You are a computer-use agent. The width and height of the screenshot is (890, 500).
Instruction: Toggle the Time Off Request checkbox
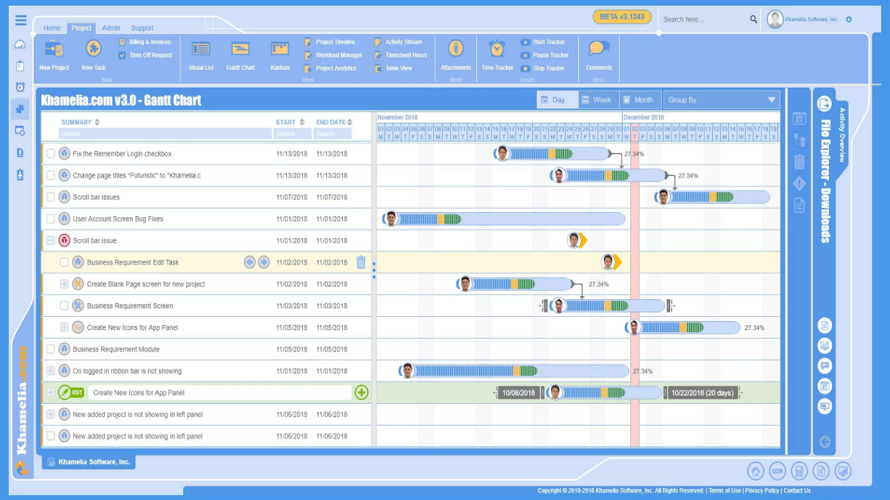coord(122,56)
